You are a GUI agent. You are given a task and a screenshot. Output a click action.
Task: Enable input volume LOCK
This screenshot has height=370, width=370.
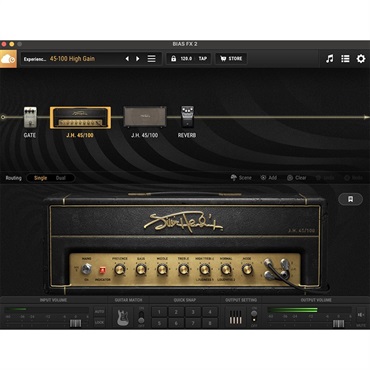[x=99, y=323]
